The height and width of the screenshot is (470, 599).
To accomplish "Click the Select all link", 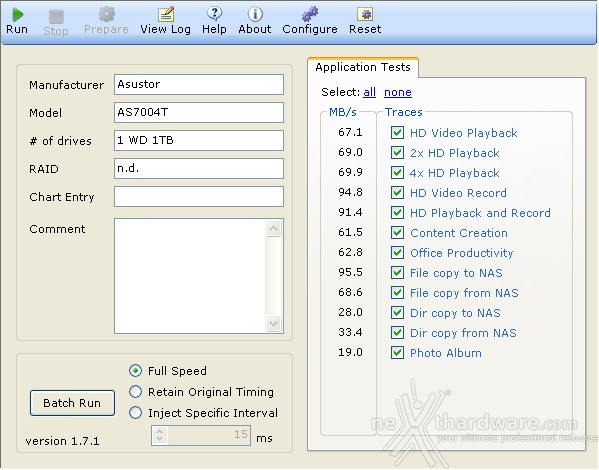I will click(369, 92).
